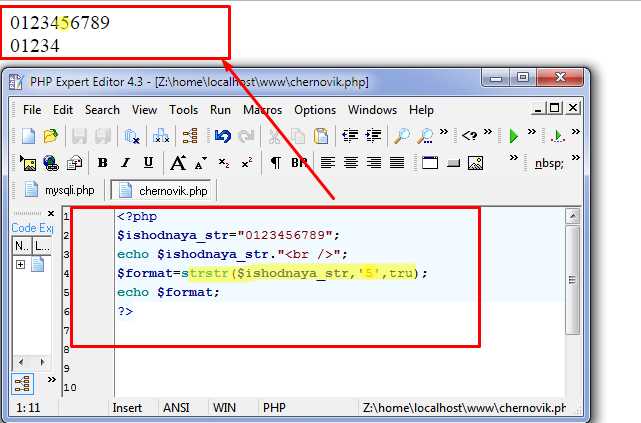Switch to the mysqli.php tab
641x423 pixels.
coord(60,190)
